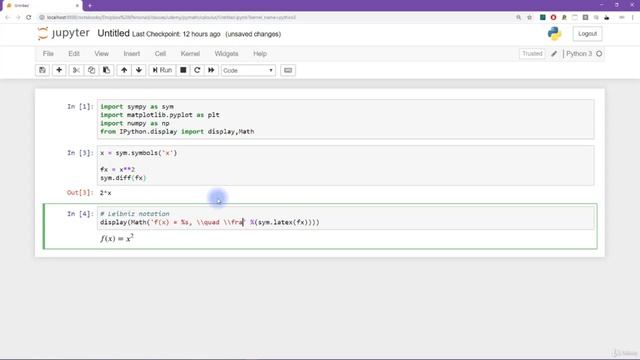Click the Trusted notebook indicator

pos(532,54)
